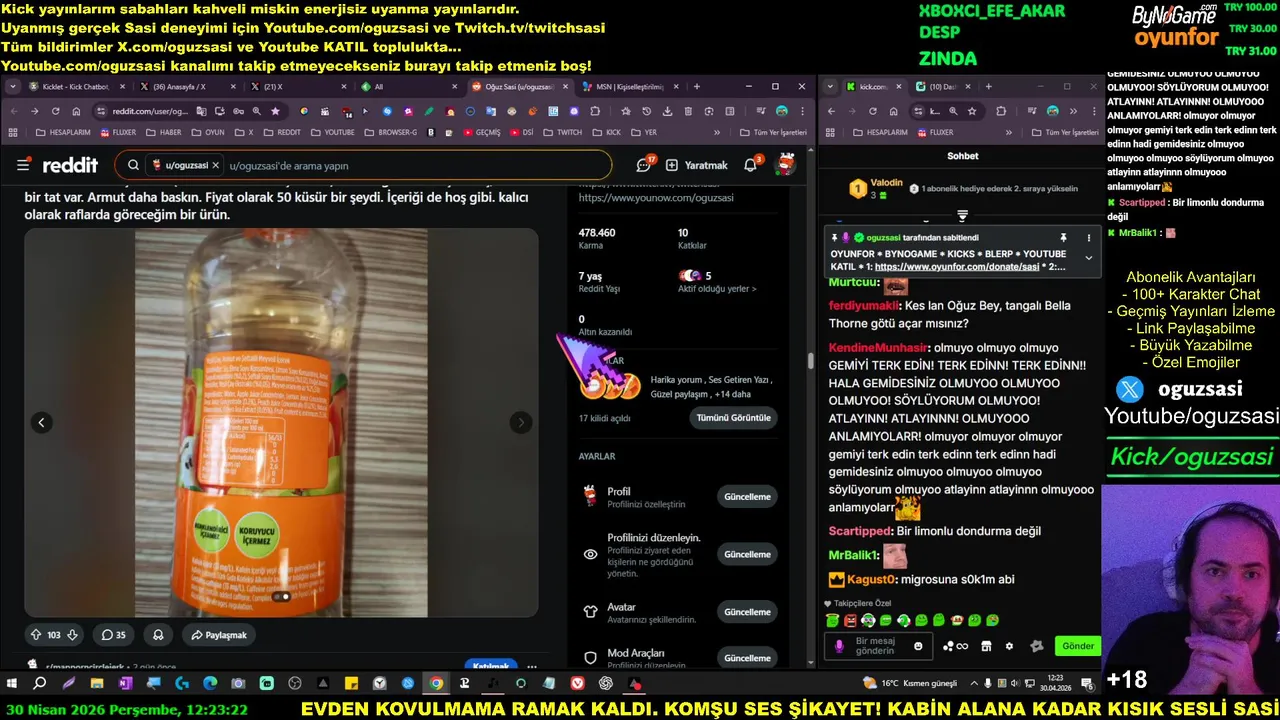Open weather widget showing 16°C Kısmen güneşli

point(910,683)
